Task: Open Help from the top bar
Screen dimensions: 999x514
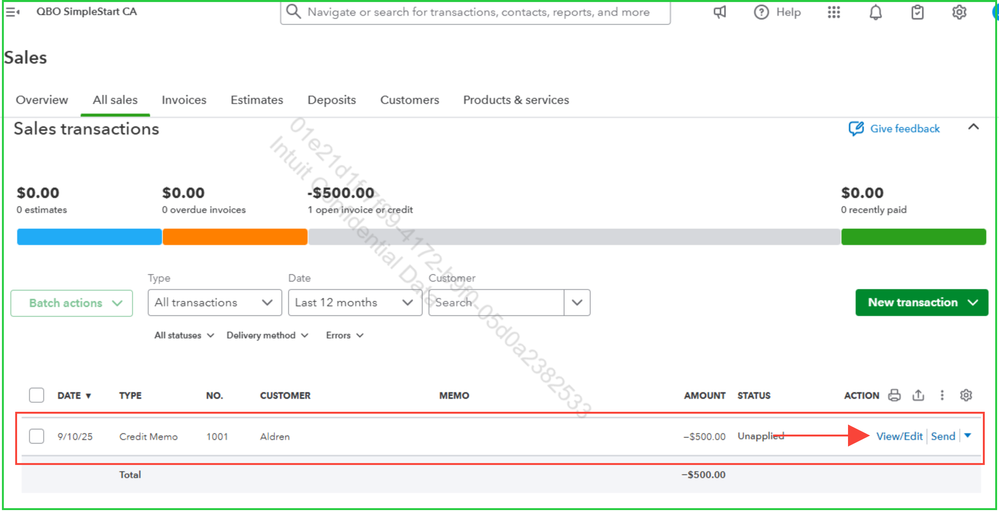Action: (777, 12)
